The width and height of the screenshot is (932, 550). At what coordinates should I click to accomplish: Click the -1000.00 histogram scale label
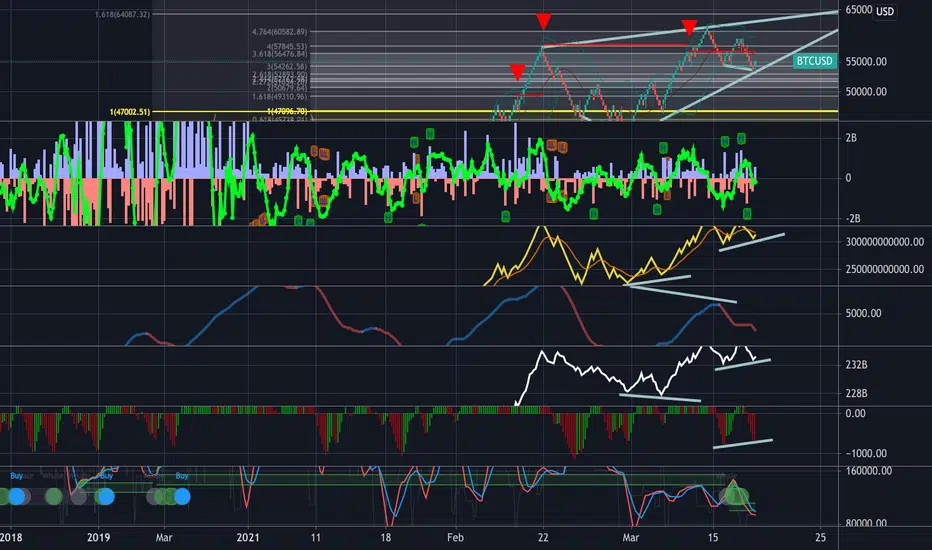pyautogui.click(x=866, y=453)
